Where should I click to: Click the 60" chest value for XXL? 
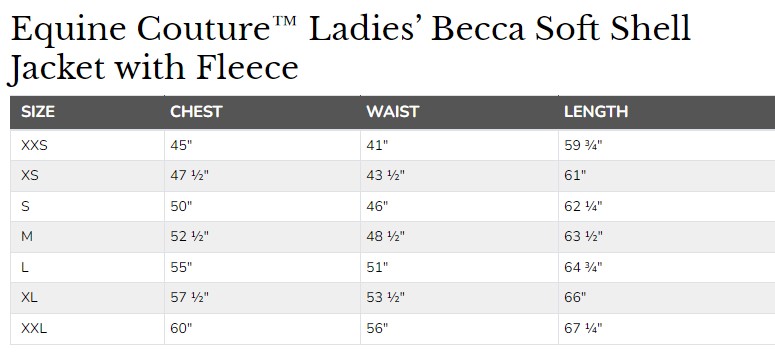[x=181, y=328]
